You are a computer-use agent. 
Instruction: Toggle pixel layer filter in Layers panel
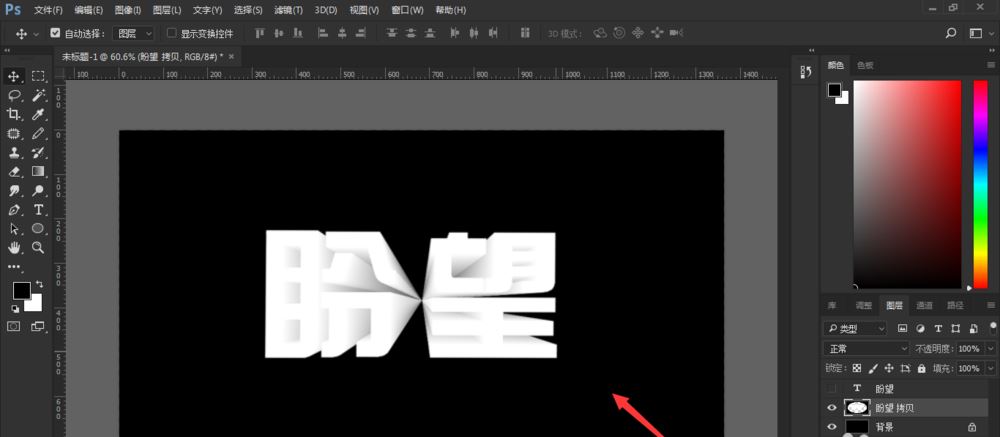pyautogui.click(x=902, y=329)
